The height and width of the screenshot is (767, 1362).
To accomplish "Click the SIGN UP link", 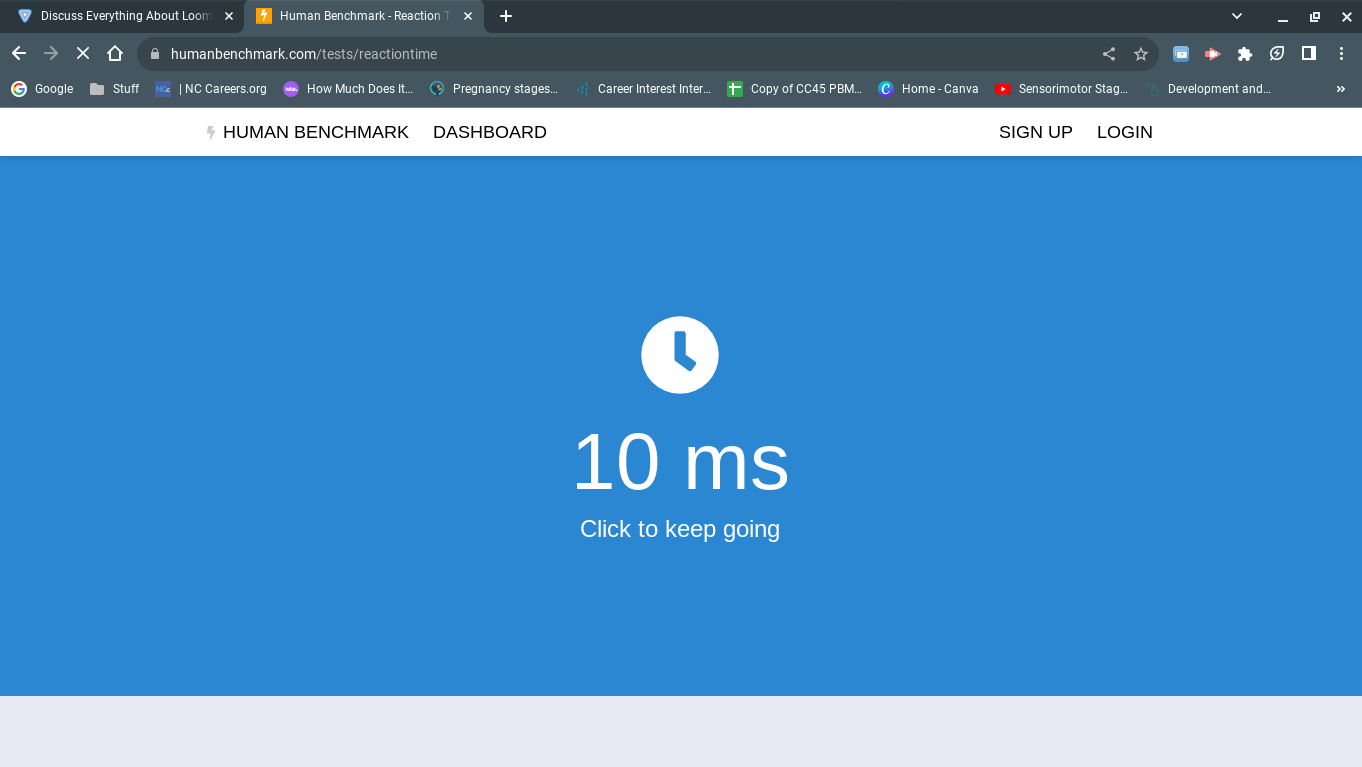I will (x=1035, y=131).
